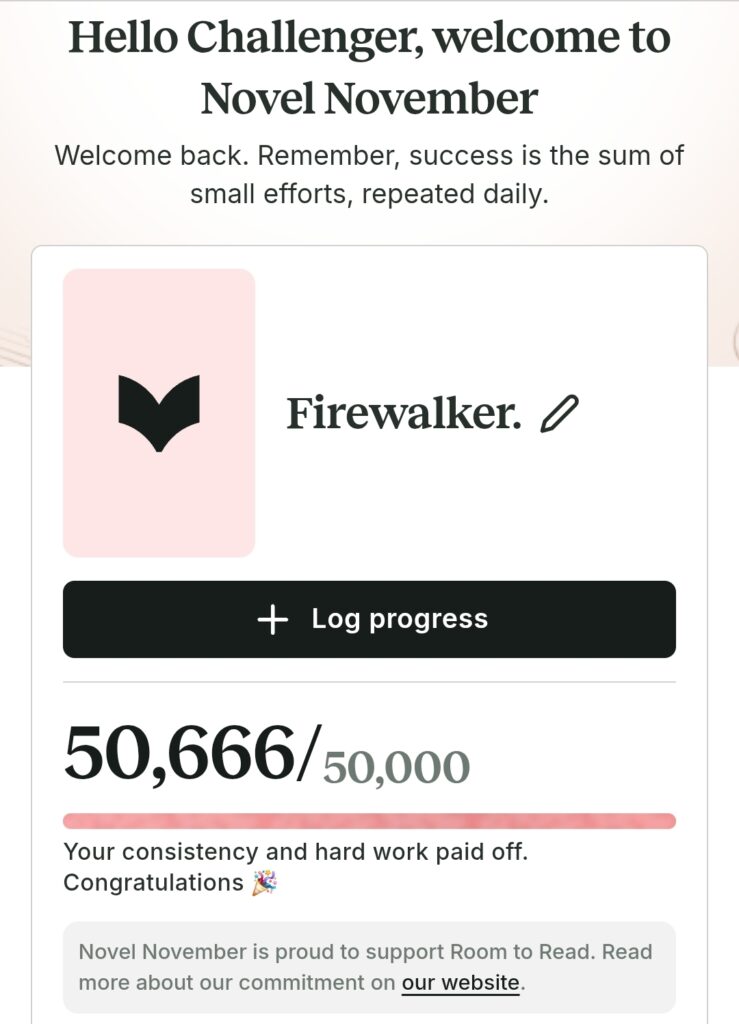Click the "Welcome back" motivational subtitle
Screen dimensions: 739x1024
pyautogui.click(x=369, y=174)
